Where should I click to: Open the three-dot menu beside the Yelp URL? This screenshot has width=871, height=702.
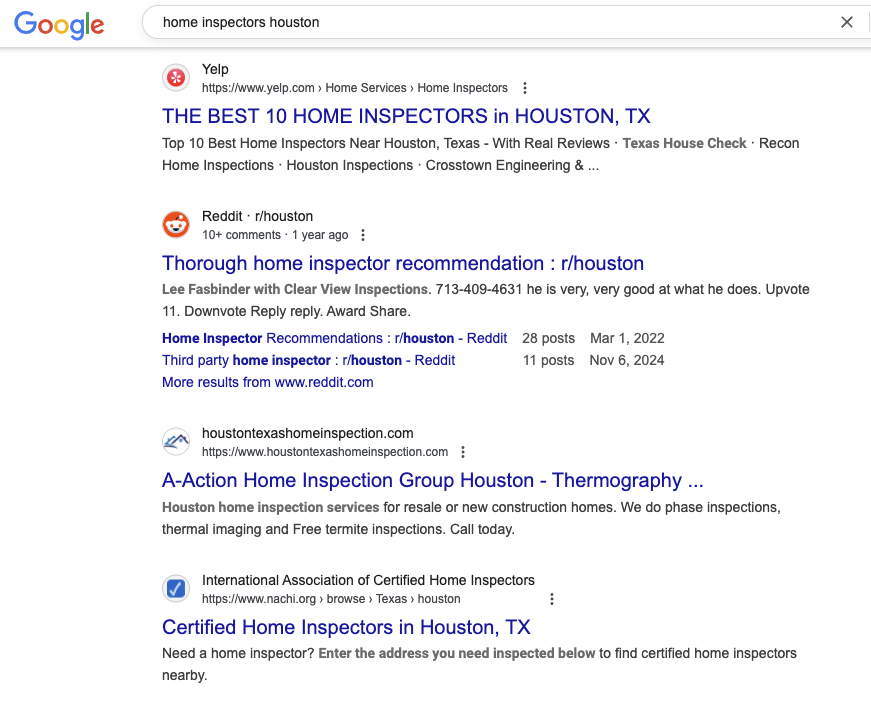point(524,88)
